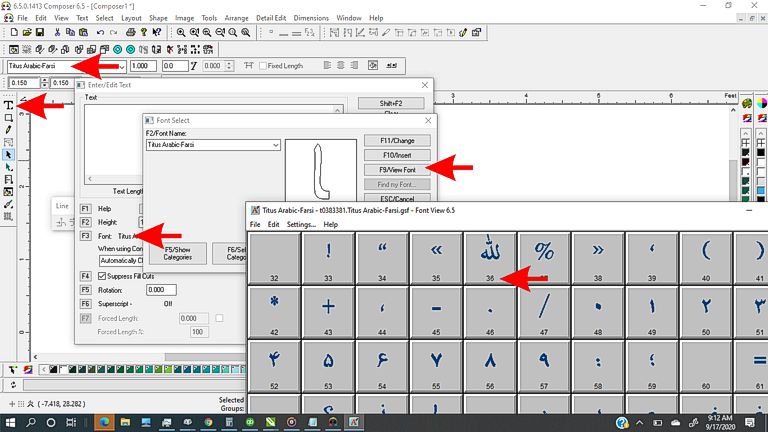Click center text justification icon
This screenshot has width=768, height=432.
click(x=341, y=65)
